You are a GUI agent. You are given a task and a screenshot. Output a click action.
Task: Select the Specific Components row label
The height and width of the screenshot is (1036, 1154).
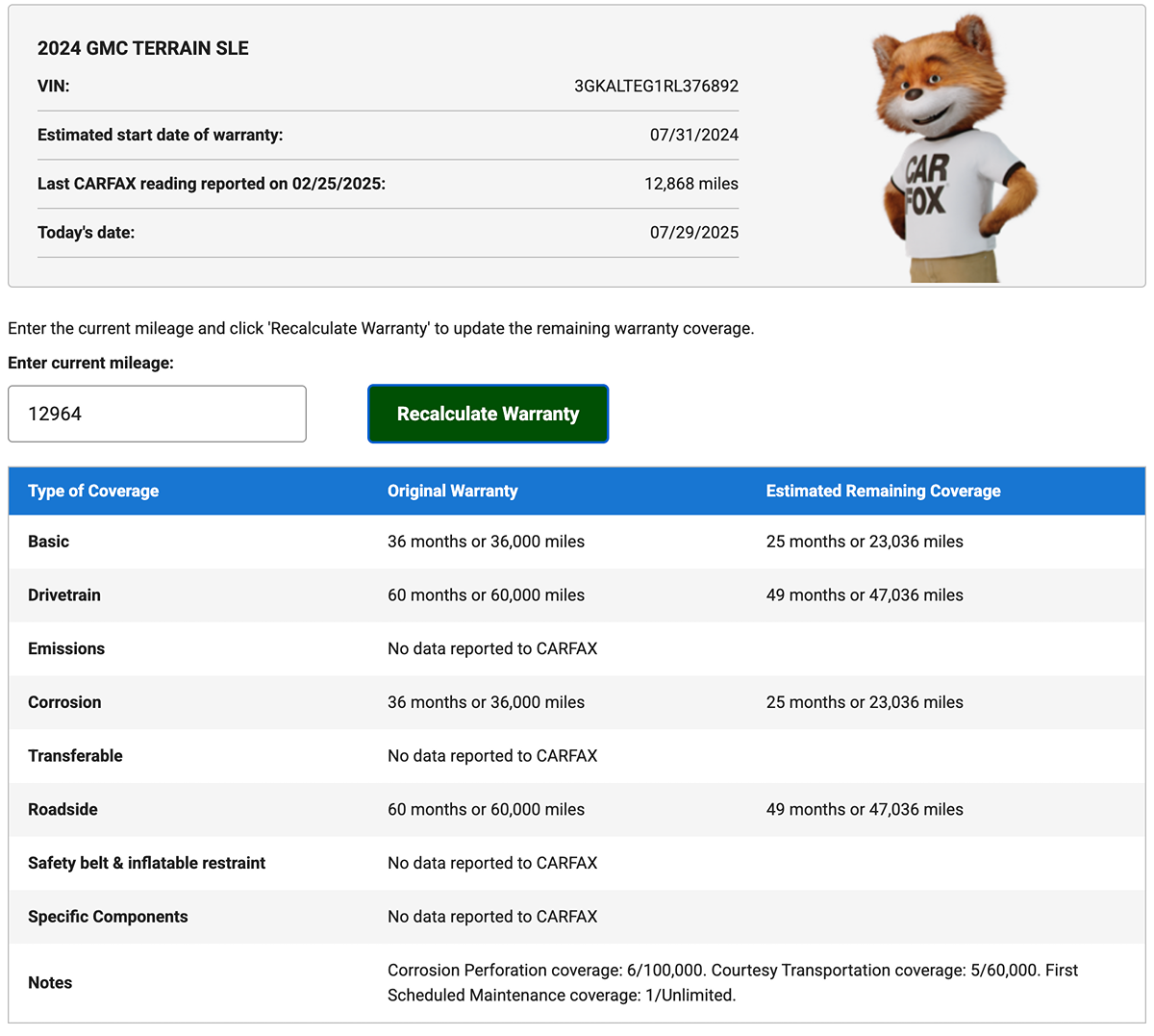(x=108, y=917)
